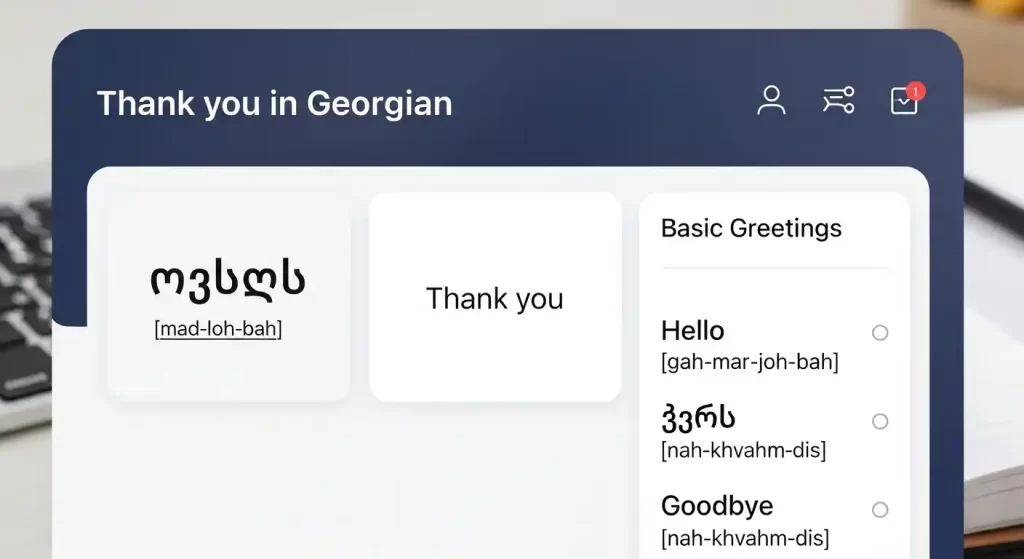Open the checklist tasks icon
Image resolution: width=1024 pixels, height=559 pixels.
pyautogui.click(x=903, y=102)
